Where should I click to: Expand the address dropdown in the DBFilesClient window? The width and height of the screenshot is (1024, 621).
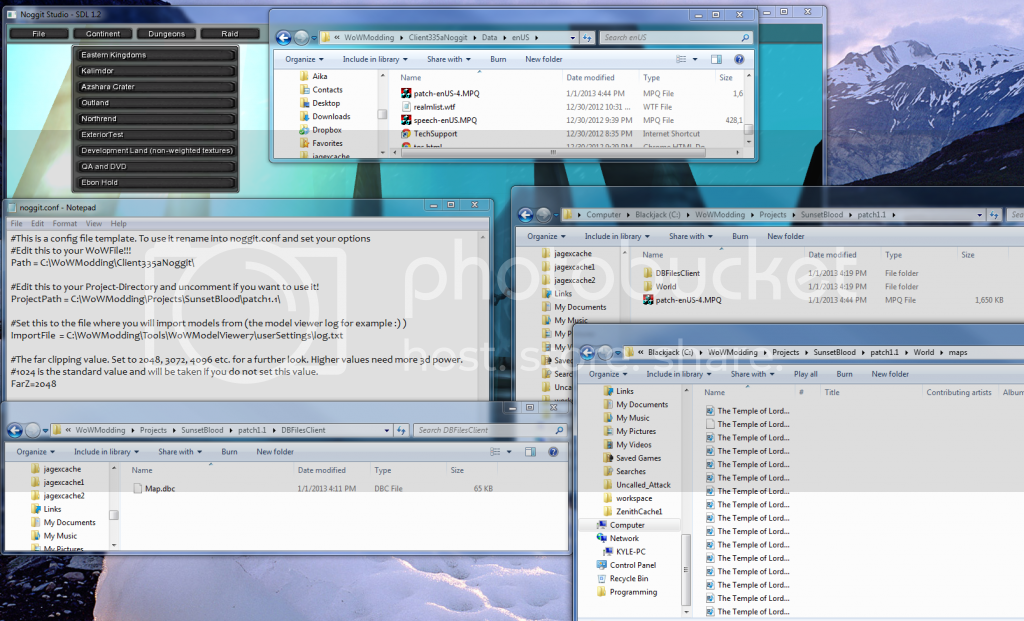[387, 430]
